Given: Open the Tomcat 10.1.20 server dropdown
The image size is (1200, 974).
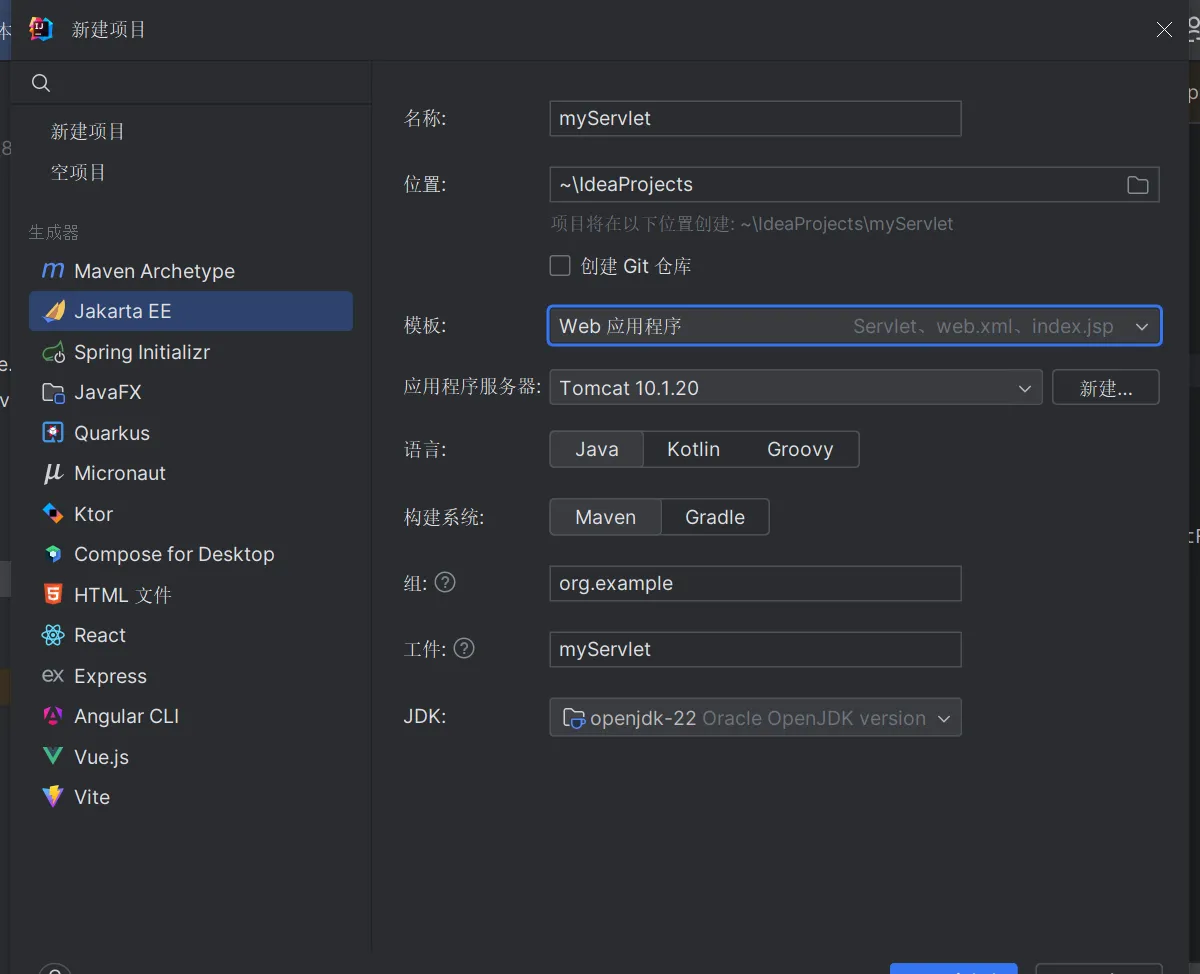Looking at the screenshot, I should [796, 388].
